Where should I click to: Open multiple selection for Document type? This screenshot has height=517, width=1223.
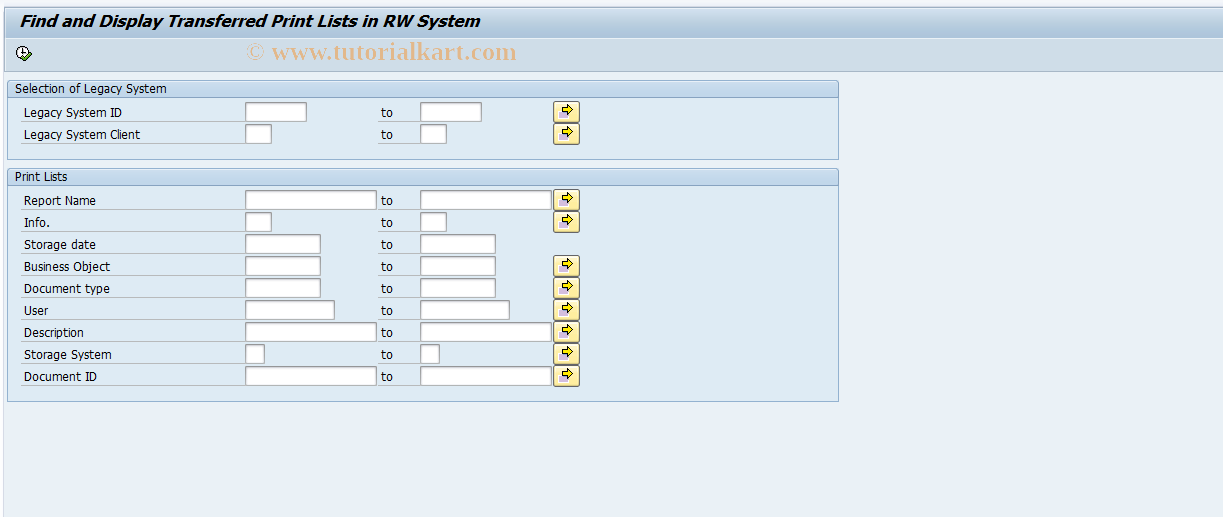pos(566,288)
